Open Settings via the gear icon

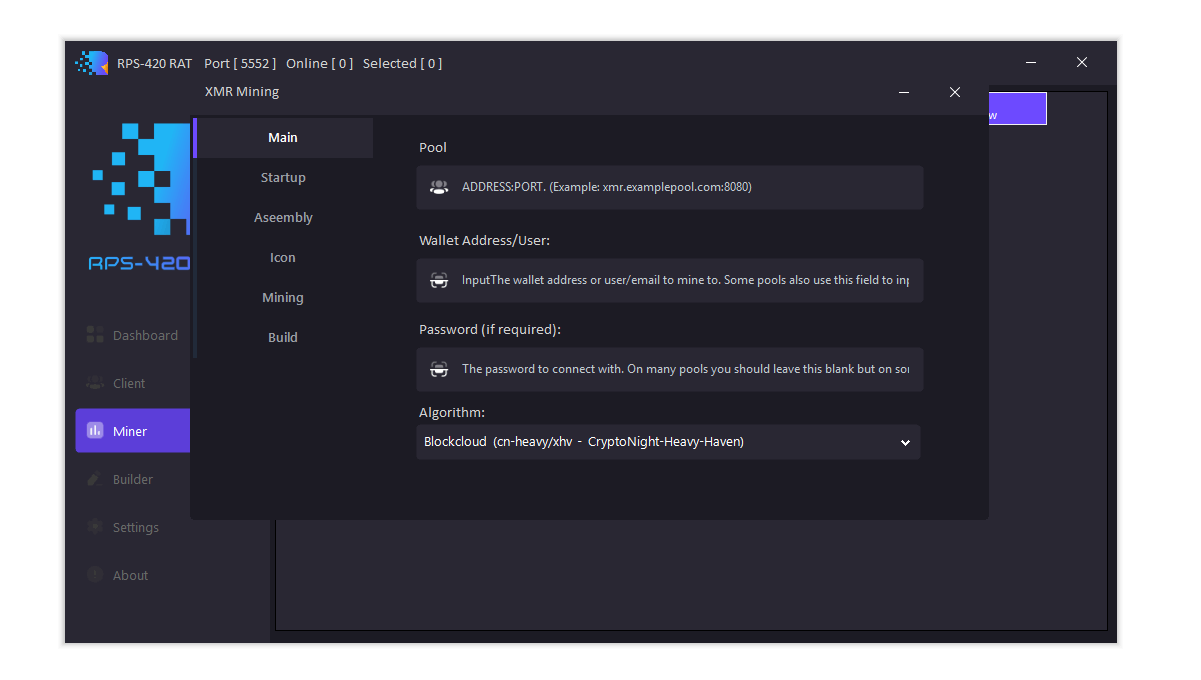point(94,527)
